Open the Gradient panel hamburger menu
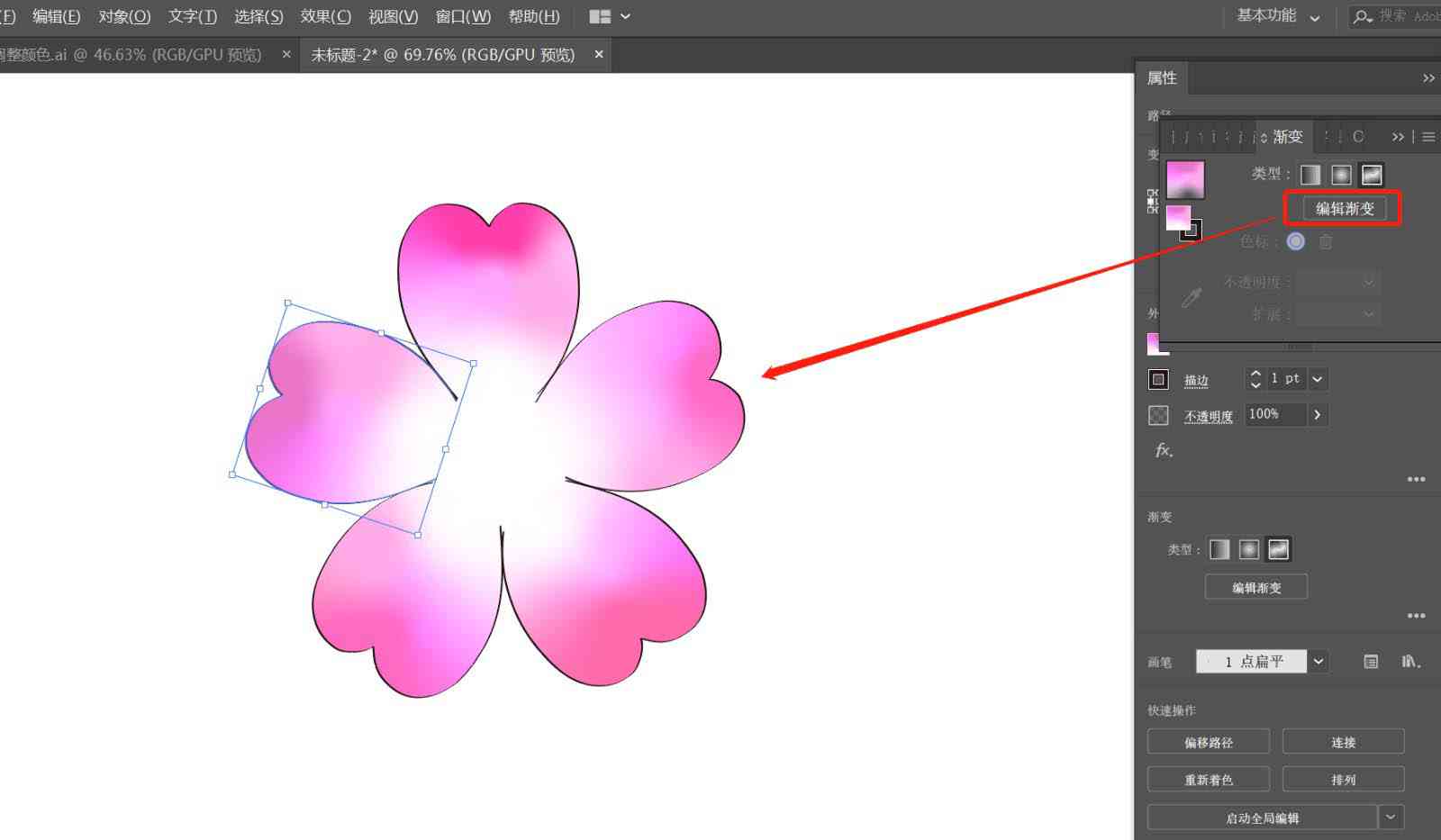The image size is (1441, 840). coord(1428,137)
